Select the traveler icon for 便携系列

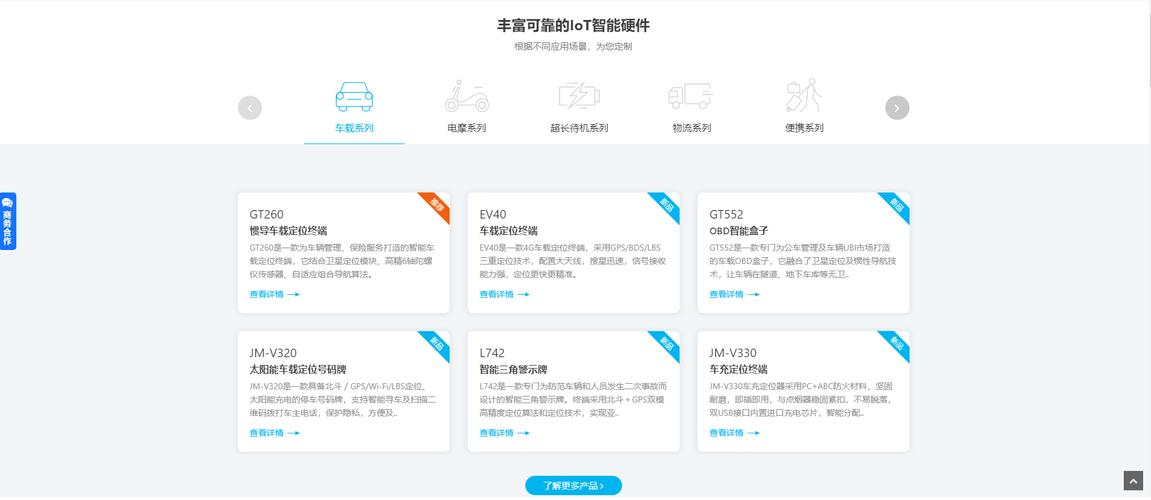[x=804, y=95]
